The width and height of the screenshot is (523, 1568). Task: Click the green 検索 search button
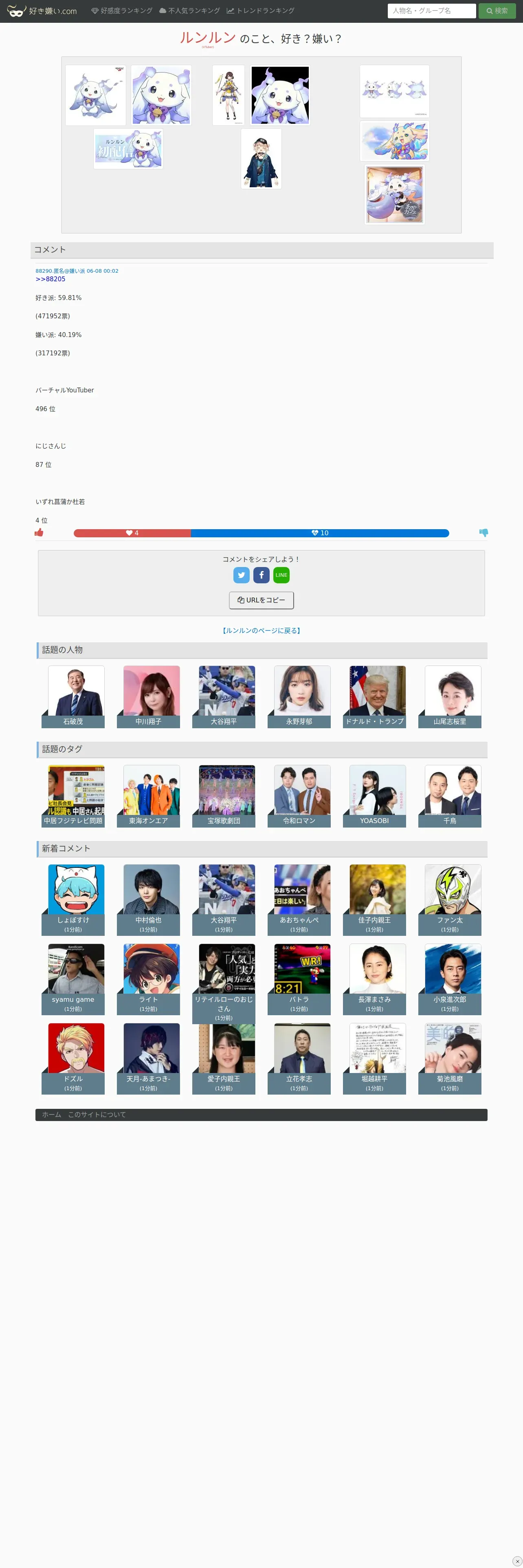[497, 11]
